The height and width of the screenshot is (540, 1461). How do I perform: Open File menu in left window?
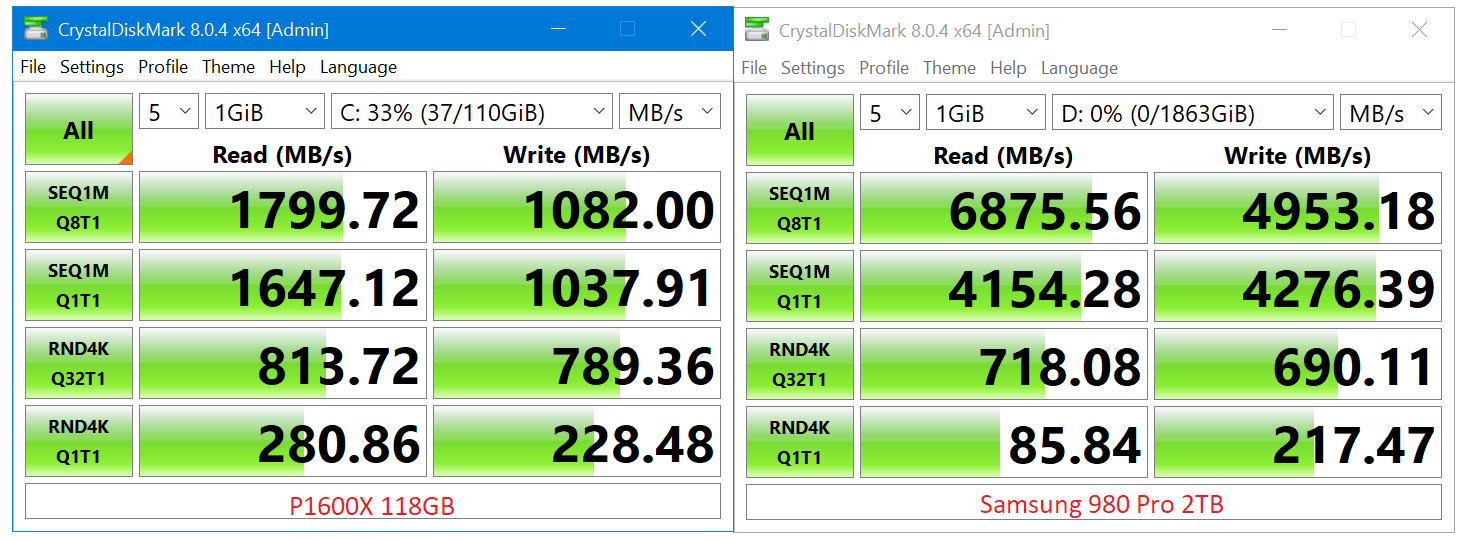tap(33, 67)
